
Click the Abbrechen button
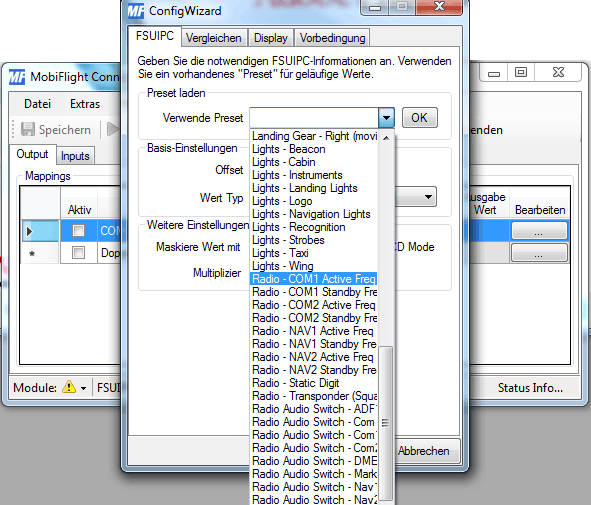pos(423,451)
